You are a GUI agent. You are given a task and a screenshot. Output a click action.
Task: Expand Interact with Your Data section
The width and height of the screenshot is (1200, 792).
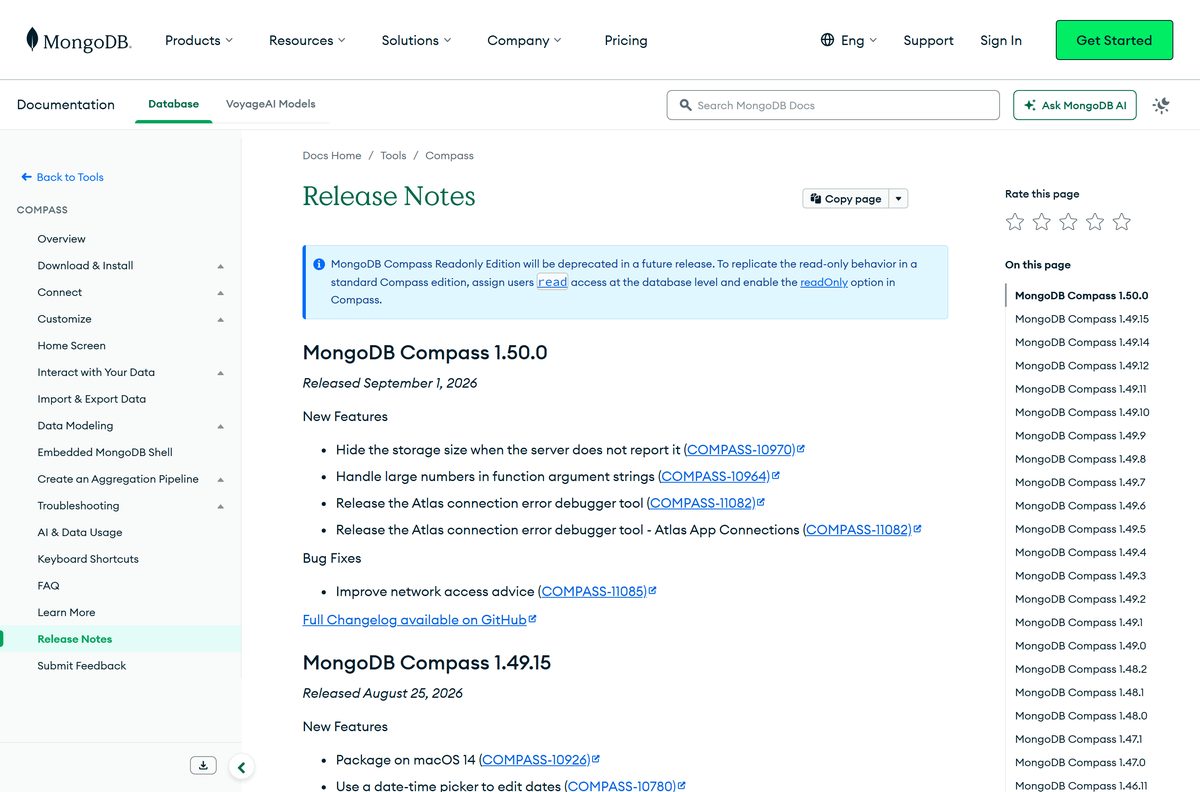point(221,373)
